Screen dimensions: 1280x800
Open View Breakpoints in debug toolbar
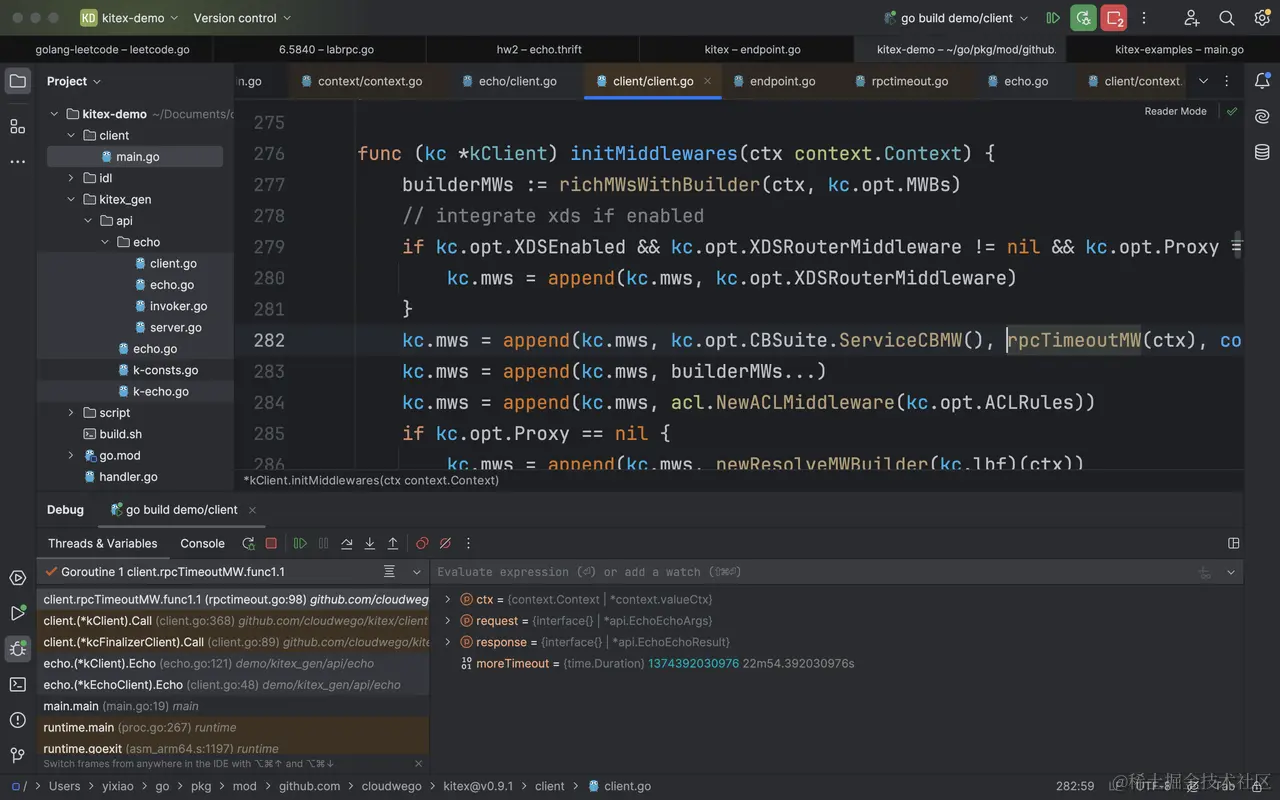point(422,543)
